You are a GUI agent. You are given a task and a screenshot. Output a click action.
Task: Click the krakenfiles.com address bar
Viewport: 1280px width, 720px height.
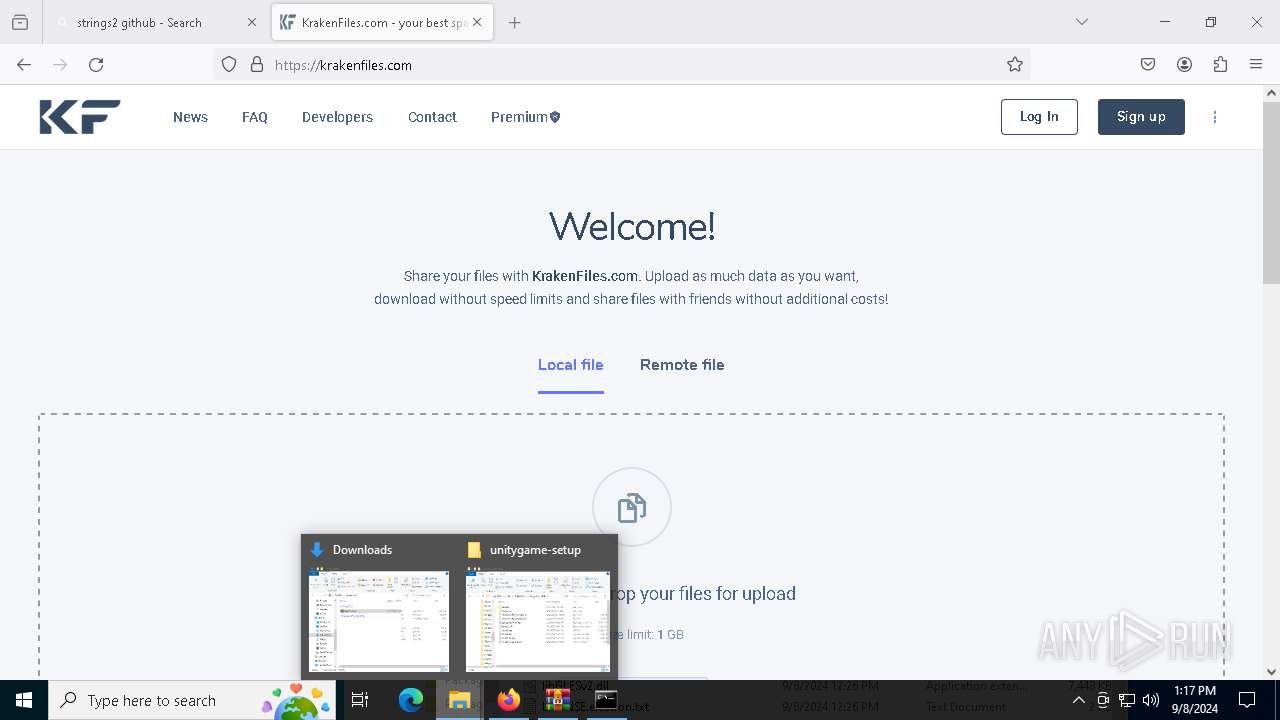[x=622, y=64]
